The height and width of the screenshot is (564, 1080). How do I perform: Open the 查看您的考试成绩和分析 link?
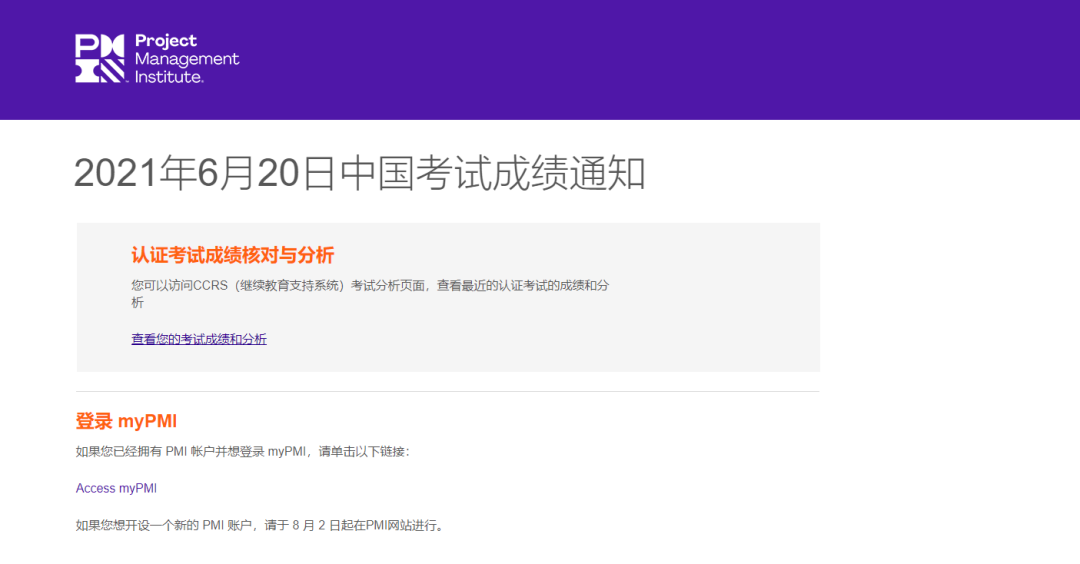pos(199,339)
